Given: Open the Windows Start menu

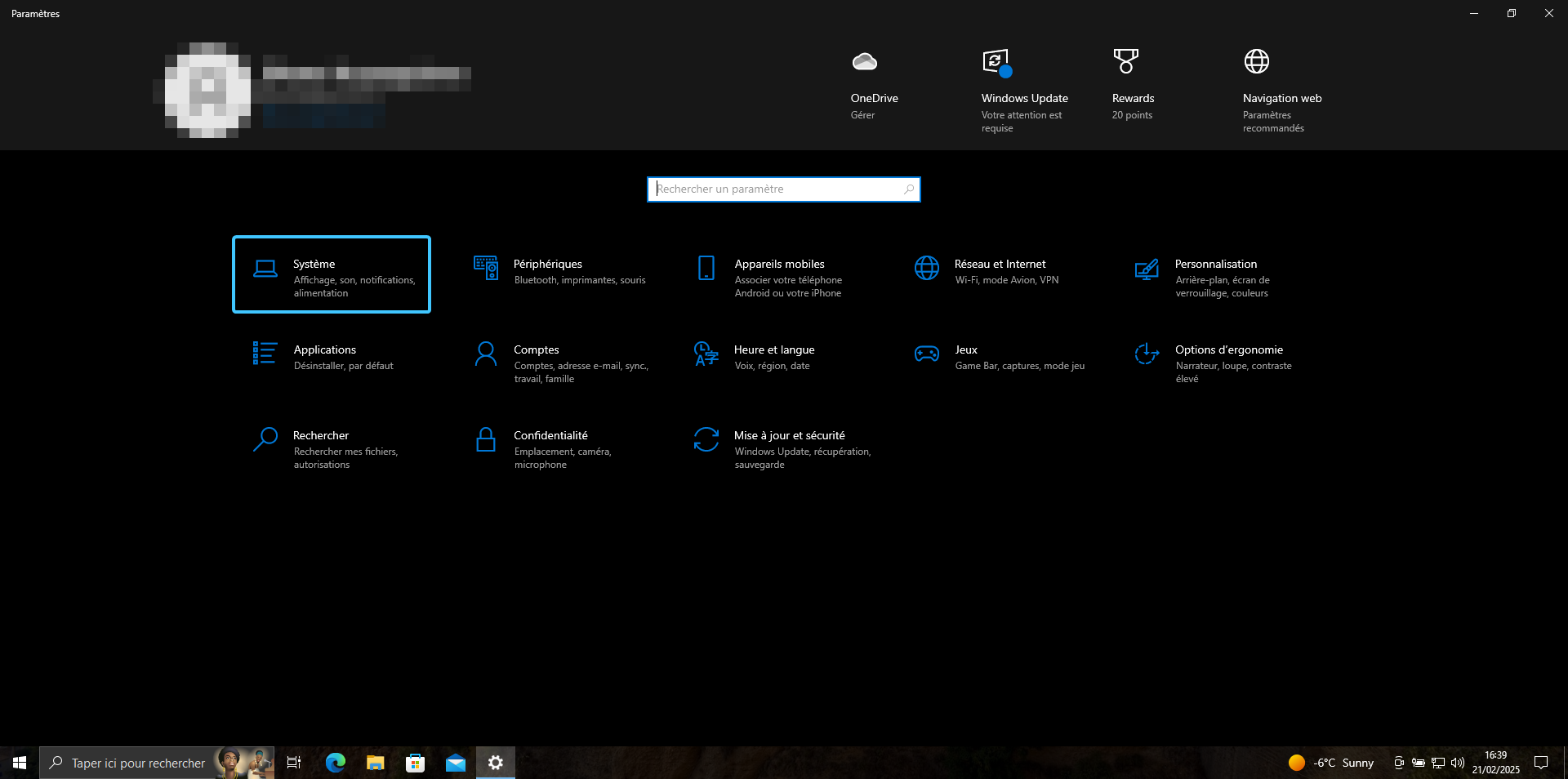Looking at the screenshot, I should [x=20, y=763].
